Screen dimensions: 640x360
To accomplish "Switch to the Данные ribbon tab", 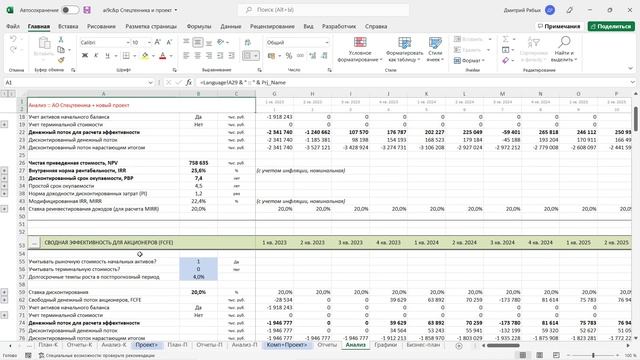I will point(231,26).
